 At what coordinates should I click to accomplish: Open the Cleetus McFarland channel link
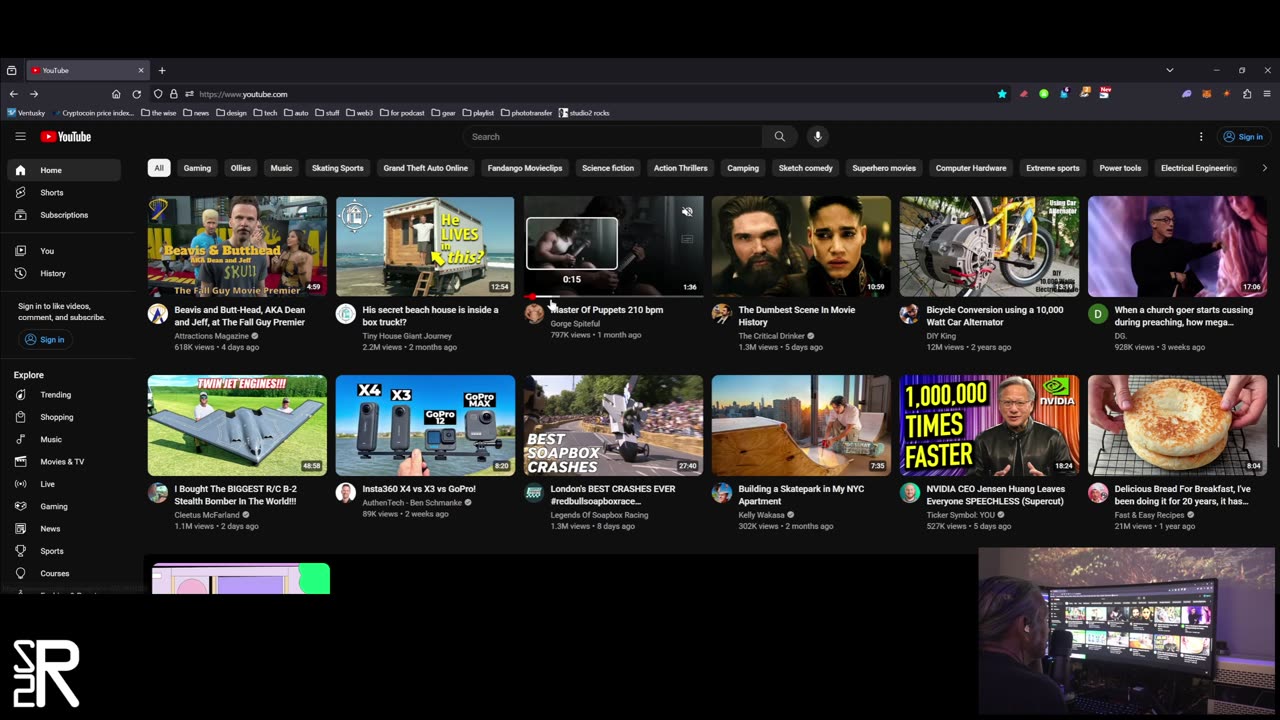[x=207, y=515]
